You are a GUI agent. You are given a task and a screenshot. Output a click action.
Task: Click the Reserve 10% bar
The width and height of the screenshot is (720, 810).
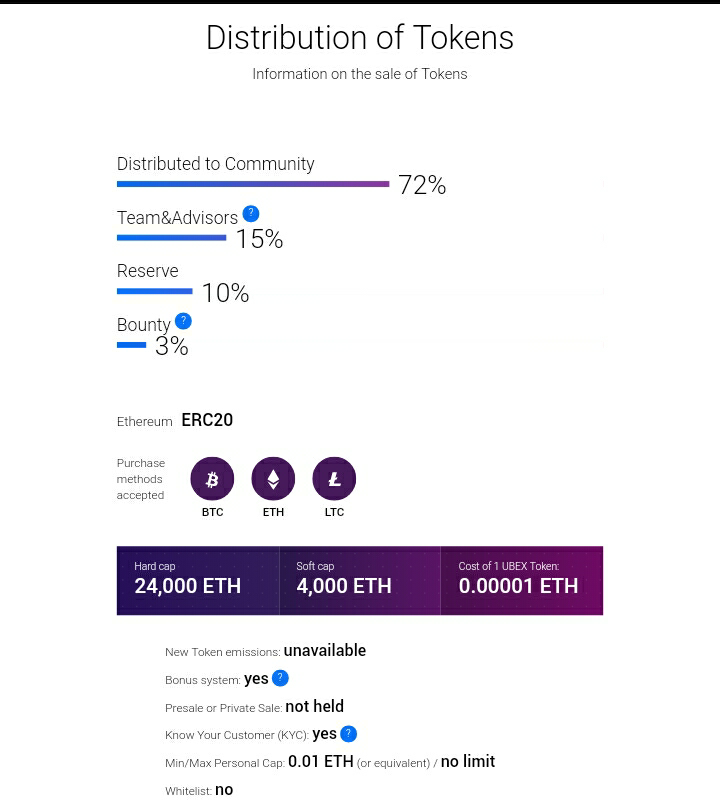point(154,291)
